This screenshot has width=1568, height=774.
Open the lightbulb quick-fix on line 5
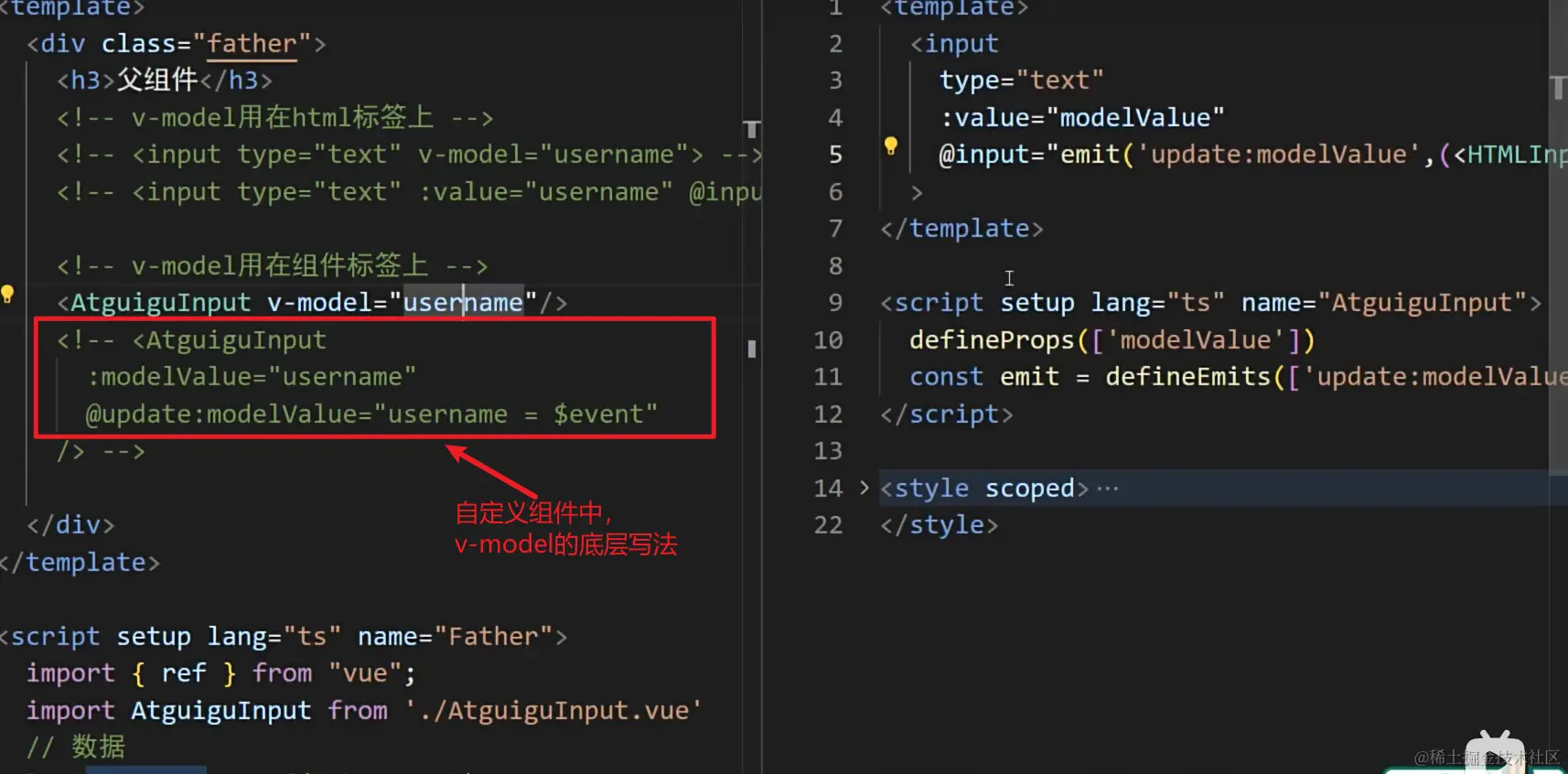pos(890,145)
